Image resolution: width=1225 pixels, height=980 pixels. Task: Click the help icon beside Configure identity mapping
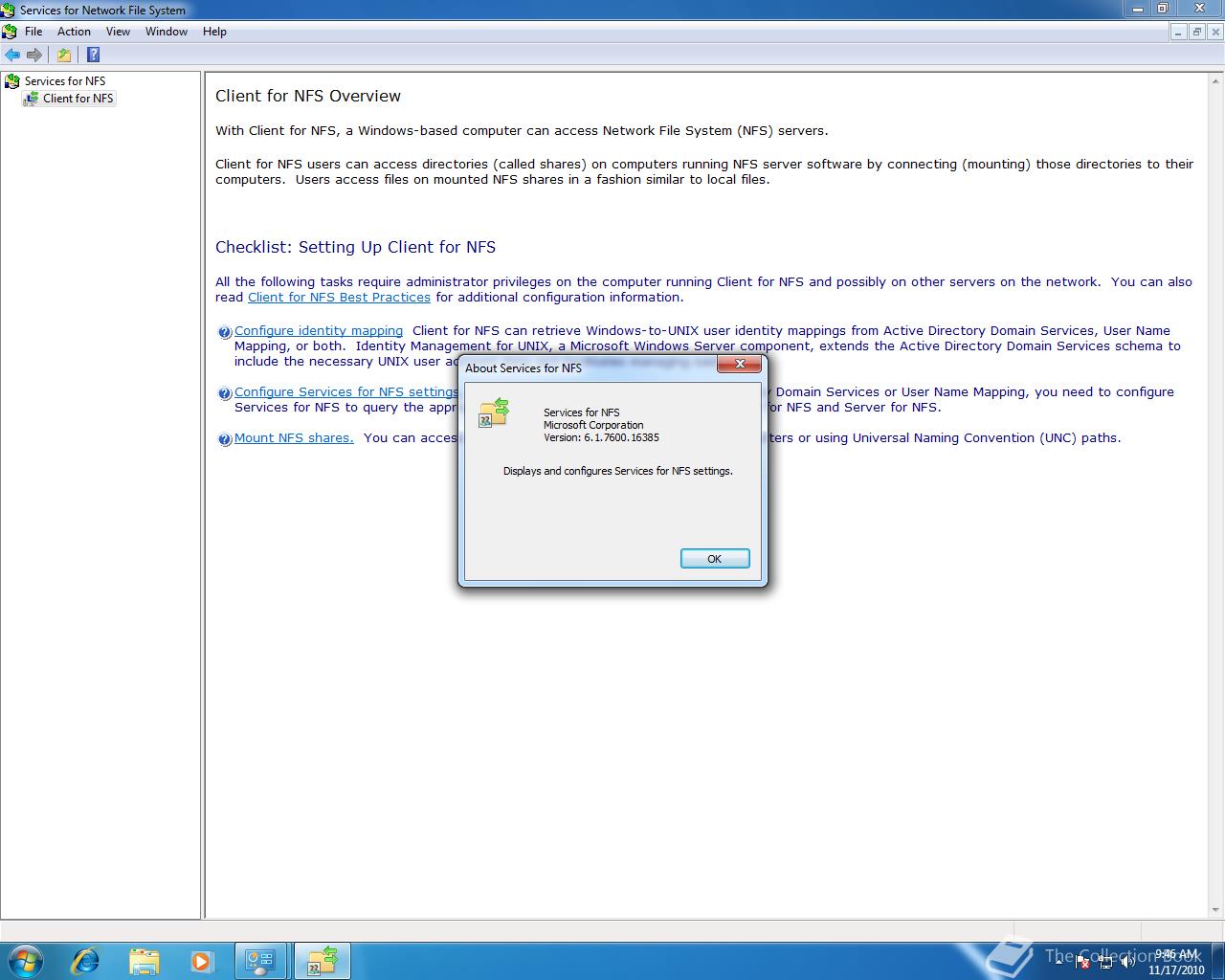click(x=224, y=332)
